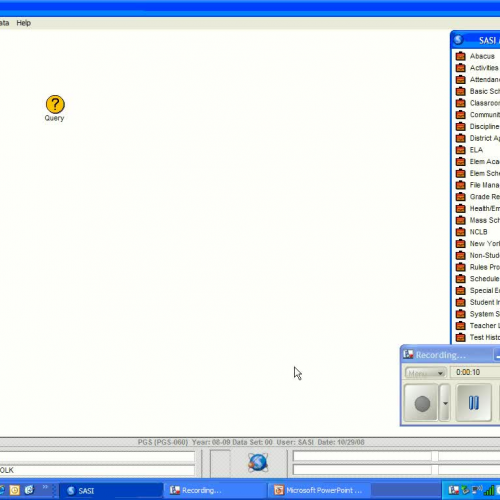Open the Teacher briefcase icon
500x500 pixels.
click(460, 326)
